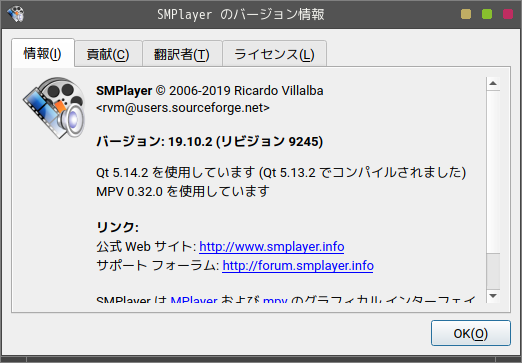Screen dimensions: 522x363
Task: Click the Qt 5.14.2 usage line
Action: pos(281,172)
